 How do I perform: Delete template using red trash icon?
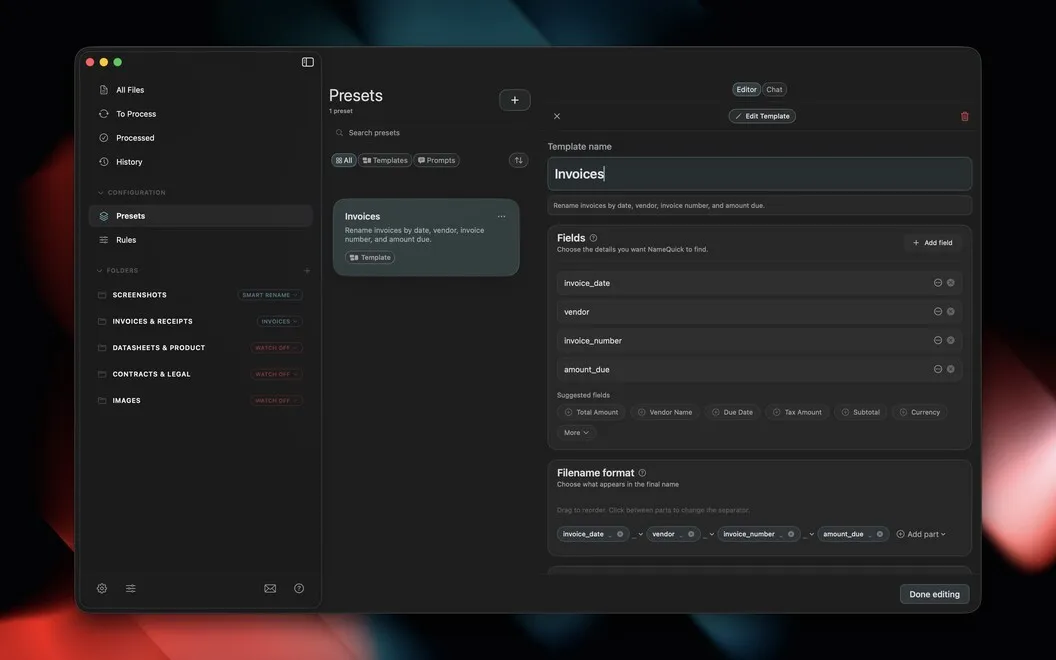[x=964, y=116]
